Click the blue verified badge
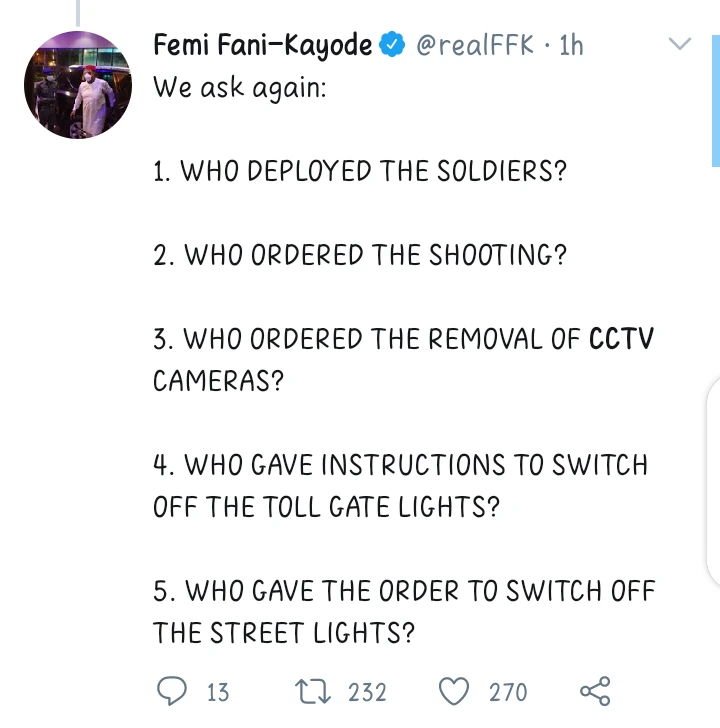Screen dimensions: 720x728 point(393,46)
